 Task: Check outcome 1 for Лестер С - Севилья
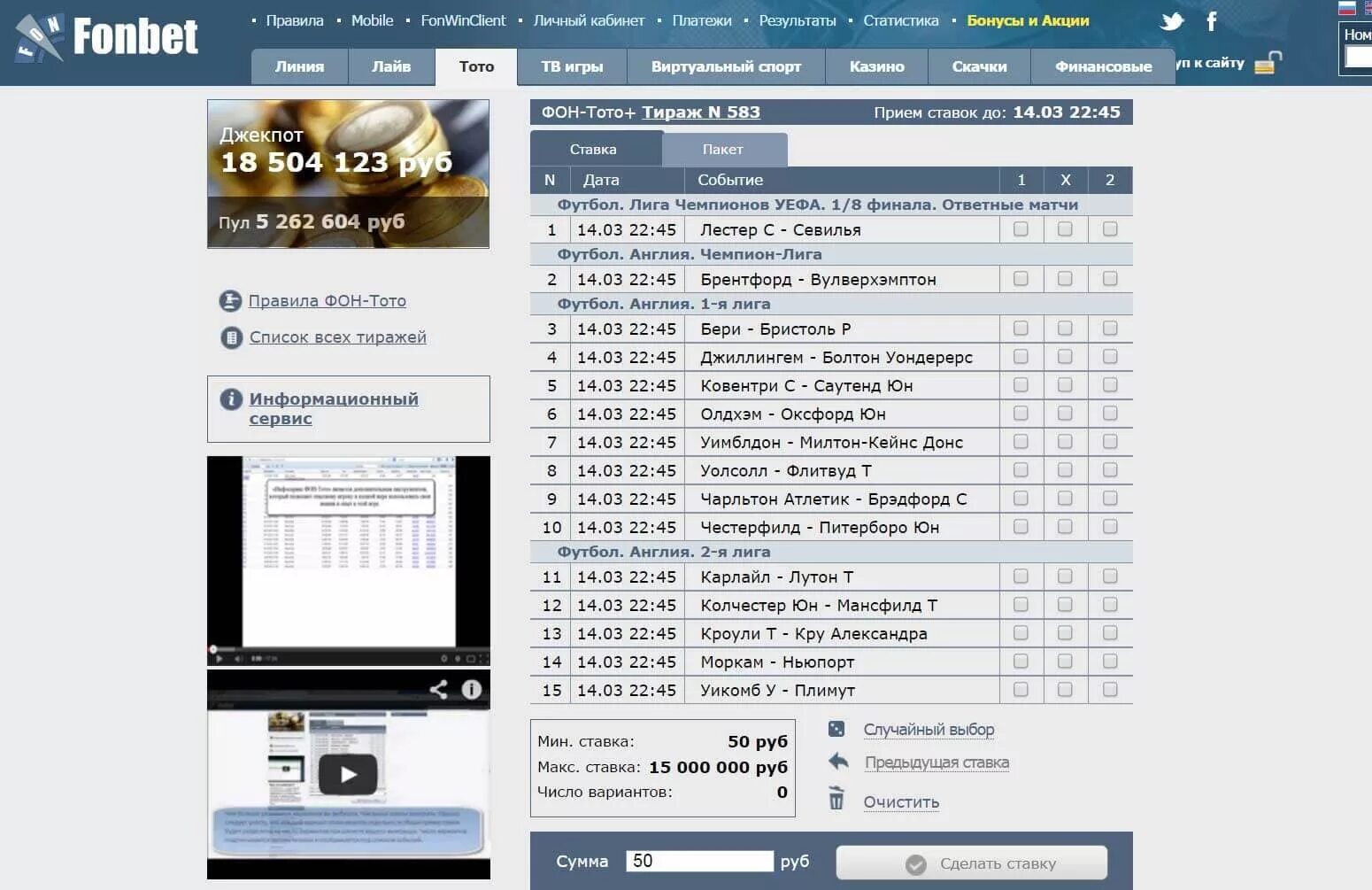(x=1021, y=229)
